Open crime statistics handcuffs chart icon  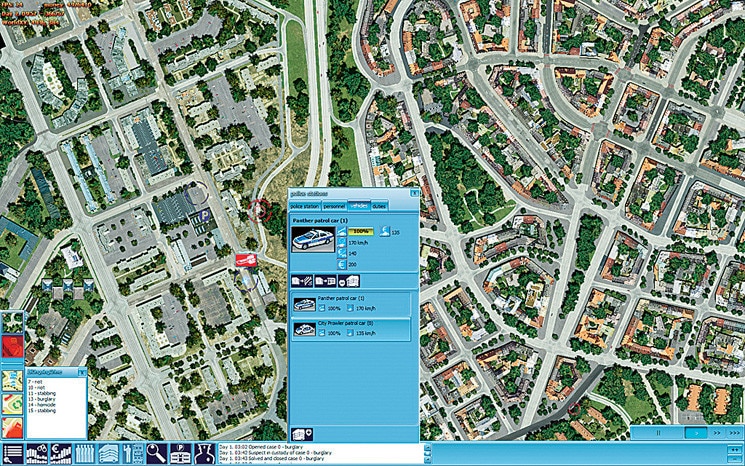pyautogui.click(x=36, y=454)
